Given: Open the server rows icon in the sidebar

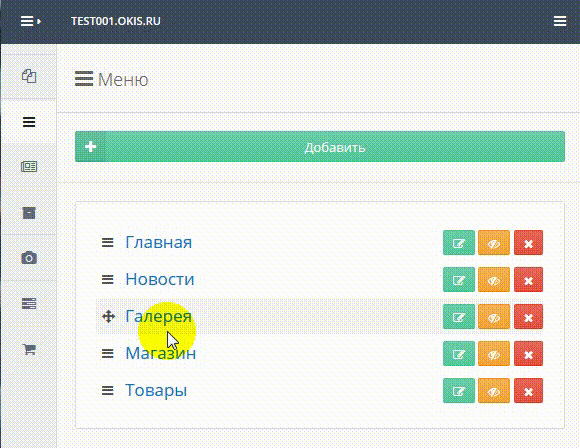Looking at the screenshot, I should click(29, 304).
